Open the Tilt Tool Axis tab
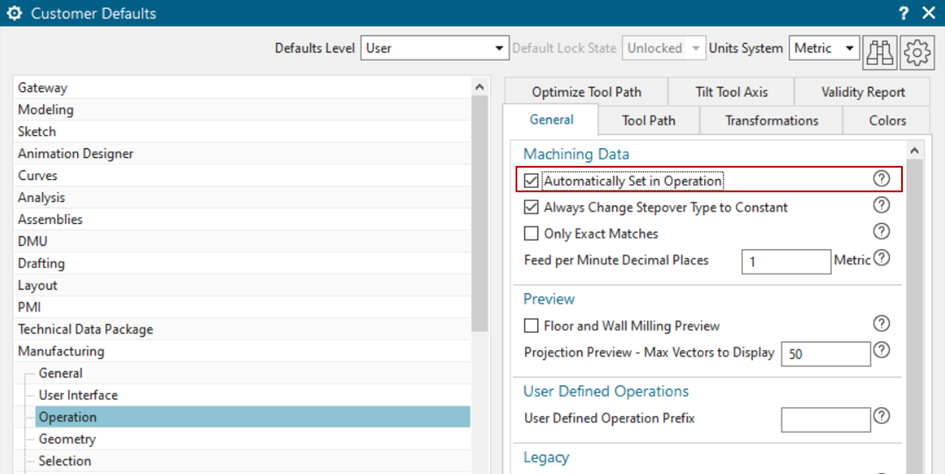Image resolution: width=945 pixels, height=474 pixels. (731, 92)
